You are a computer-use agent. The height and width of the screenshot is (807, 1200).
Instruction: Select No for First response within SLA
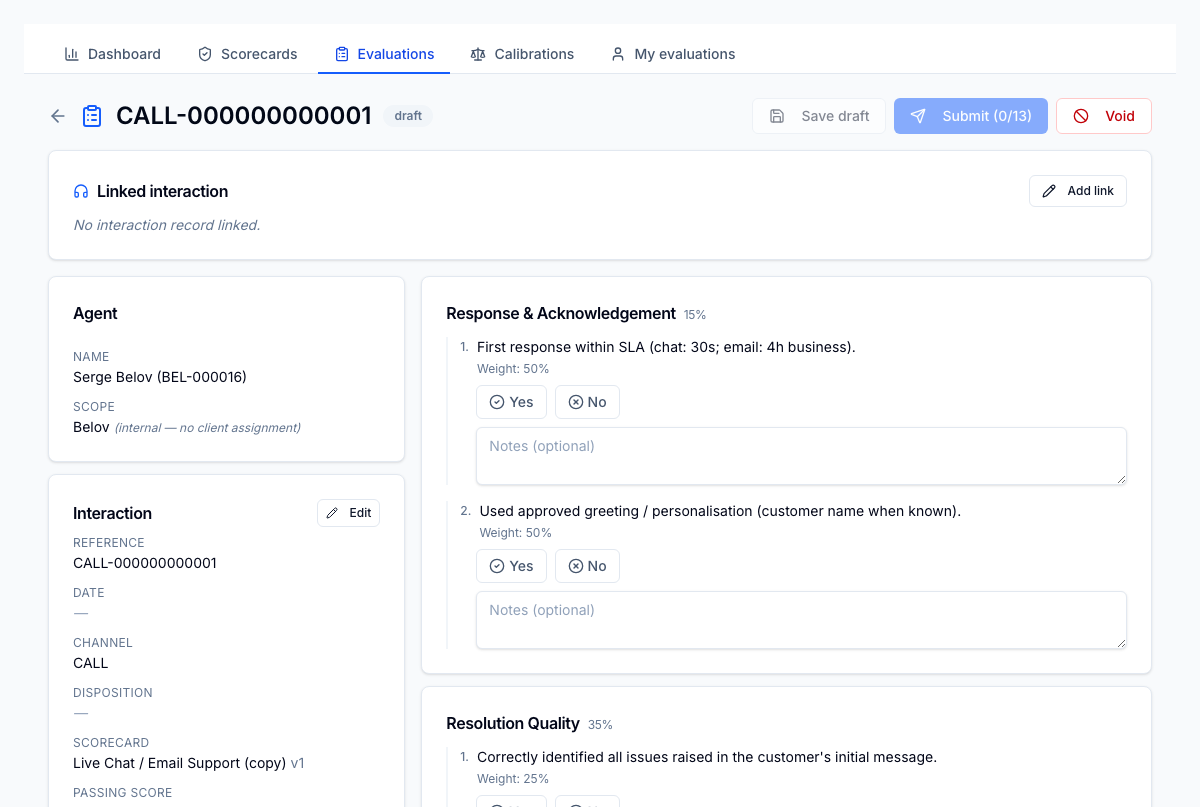pos(587,402)
